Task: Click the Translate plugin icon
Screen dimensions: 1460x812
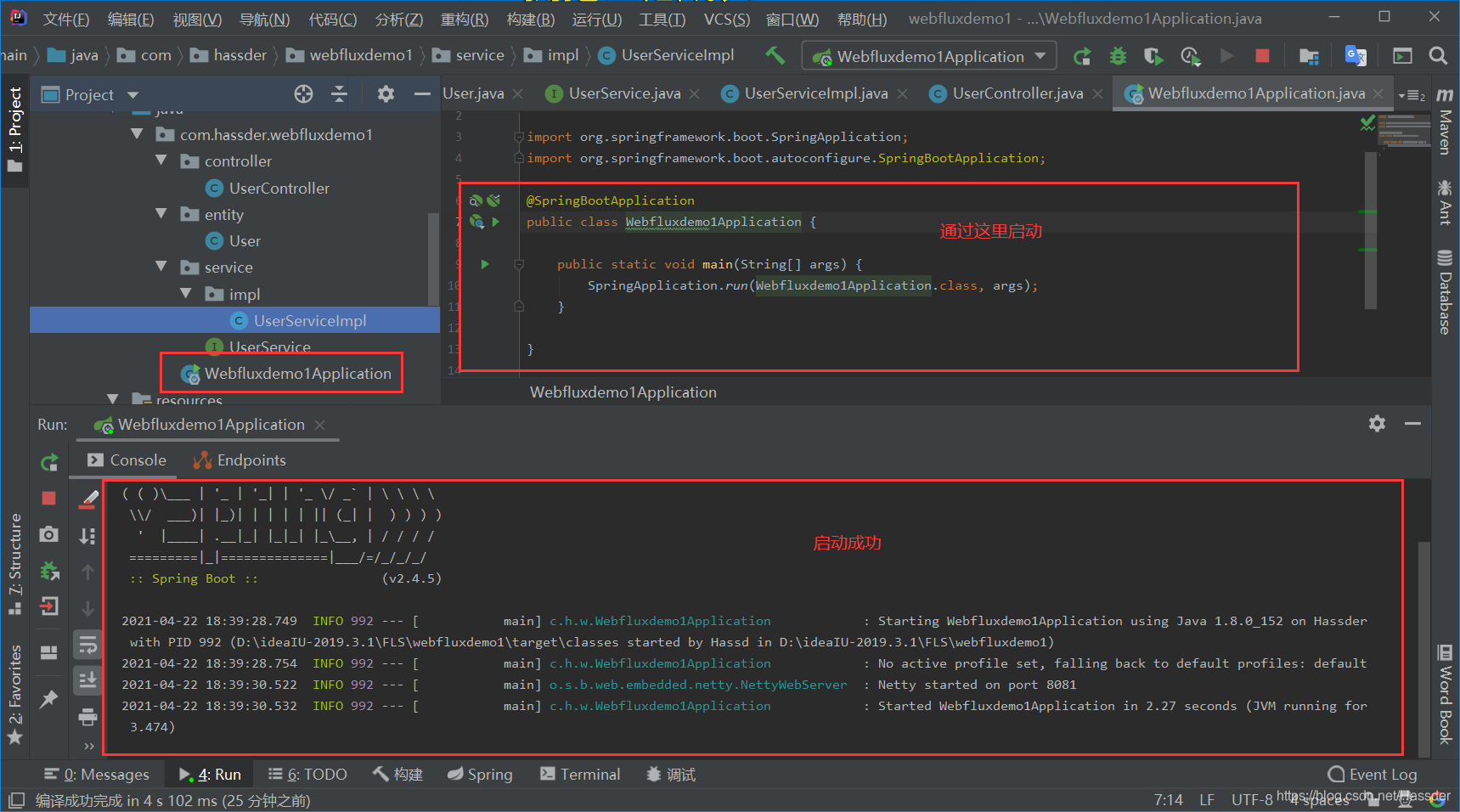Action: tap(1356, 56)
